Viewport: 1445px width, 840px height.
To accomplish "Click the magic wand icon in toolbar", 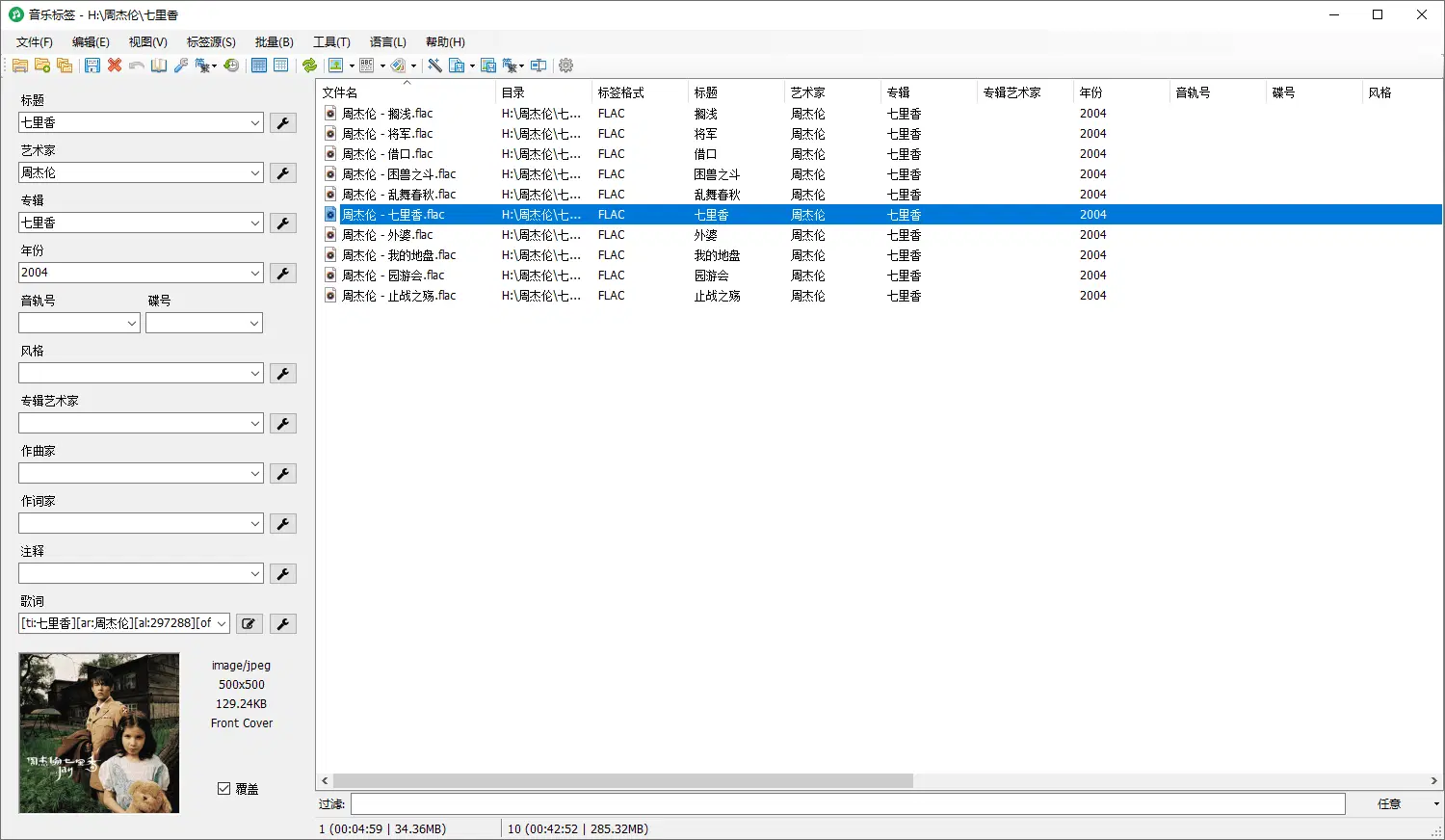I will coord(434,66).
